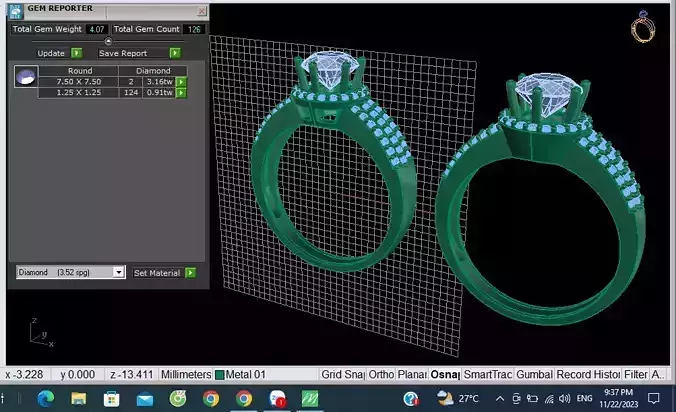
Task: Close the Gem Reporter panel
Action: tap(201, 11)
